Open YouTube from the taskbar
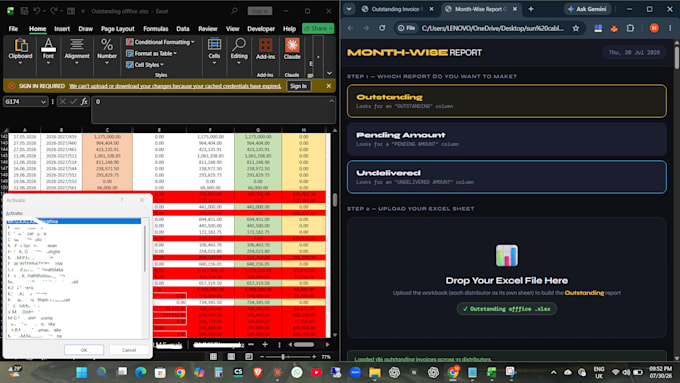The width and height of the screenshot is (680, 383). [x=316, y=372]
